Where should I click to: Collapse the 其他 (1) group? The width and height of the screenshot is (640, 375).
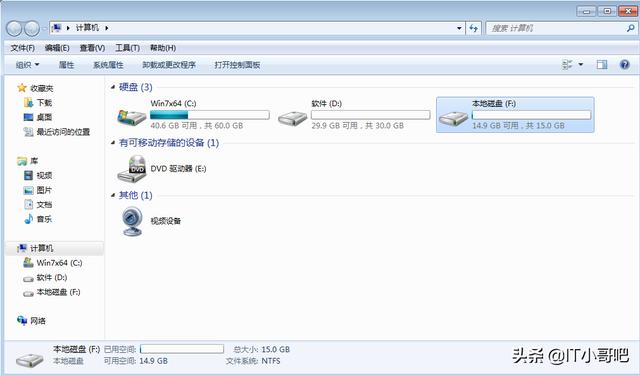113,195
